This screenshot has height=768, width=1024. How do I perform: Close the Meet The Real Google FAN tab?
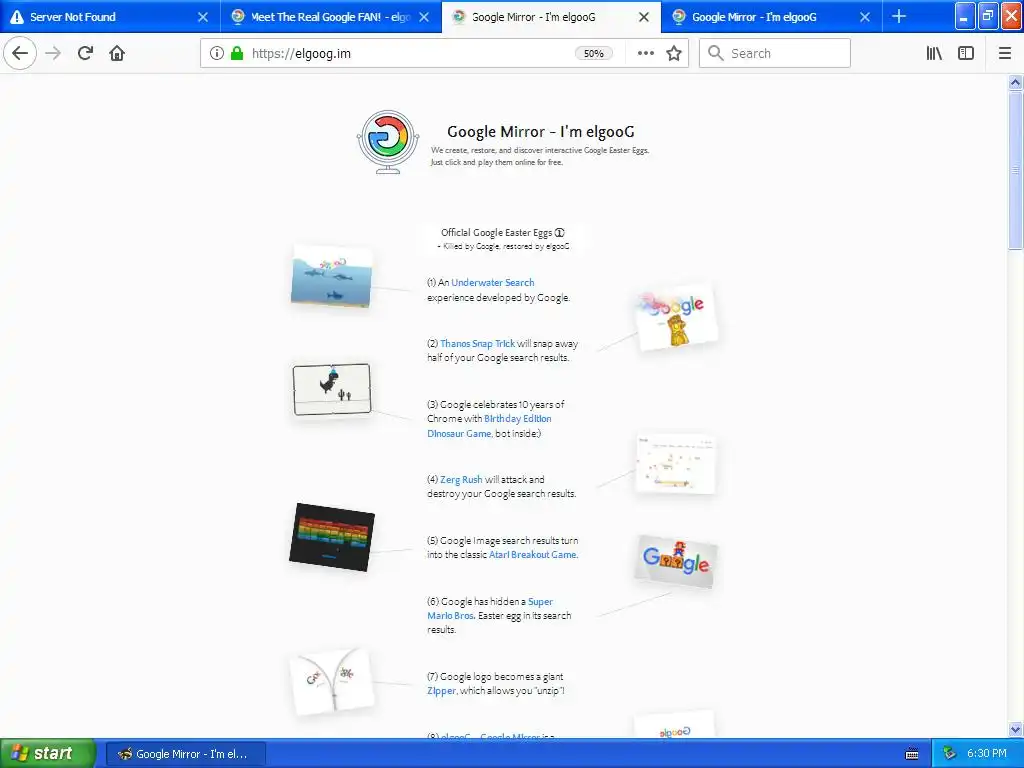coord(424,17)
